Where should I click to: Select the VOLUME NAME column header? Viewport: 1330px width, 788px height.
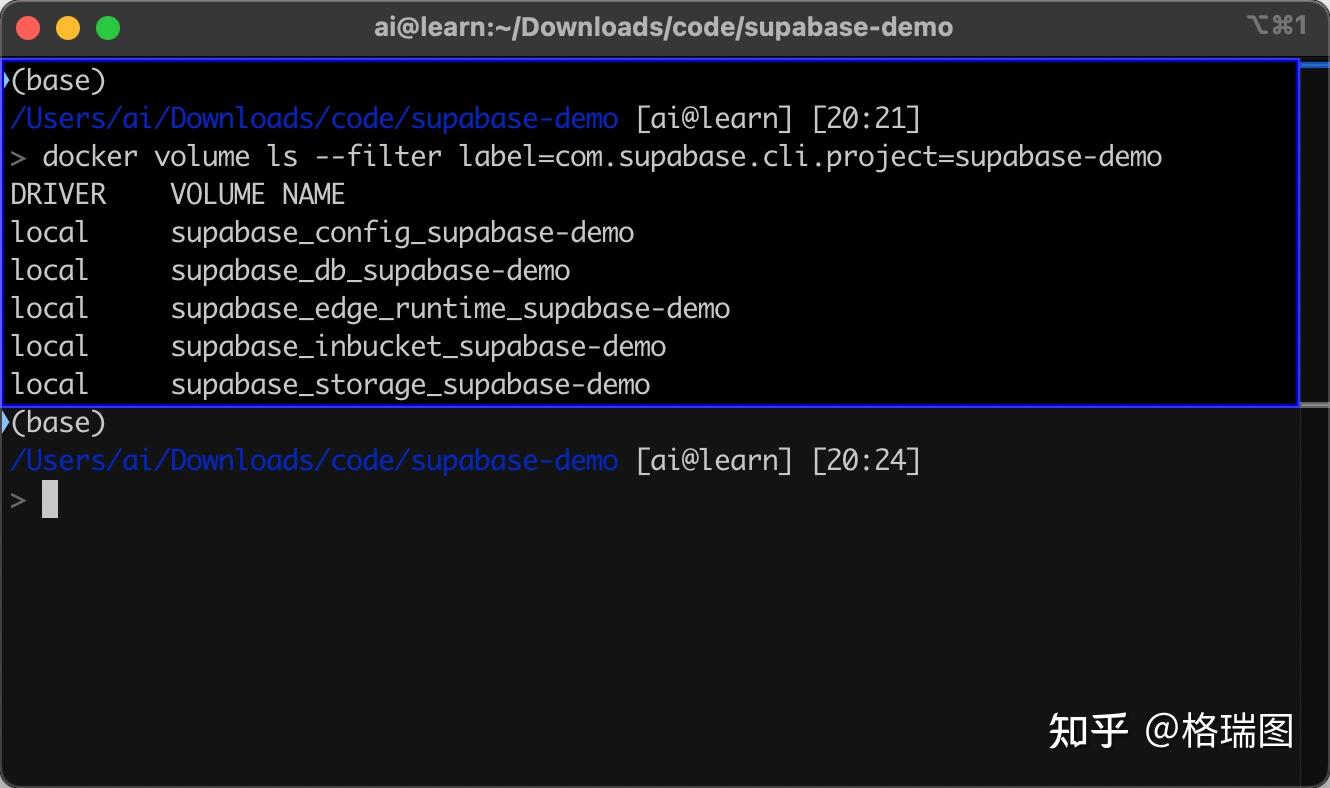(258, 194)
